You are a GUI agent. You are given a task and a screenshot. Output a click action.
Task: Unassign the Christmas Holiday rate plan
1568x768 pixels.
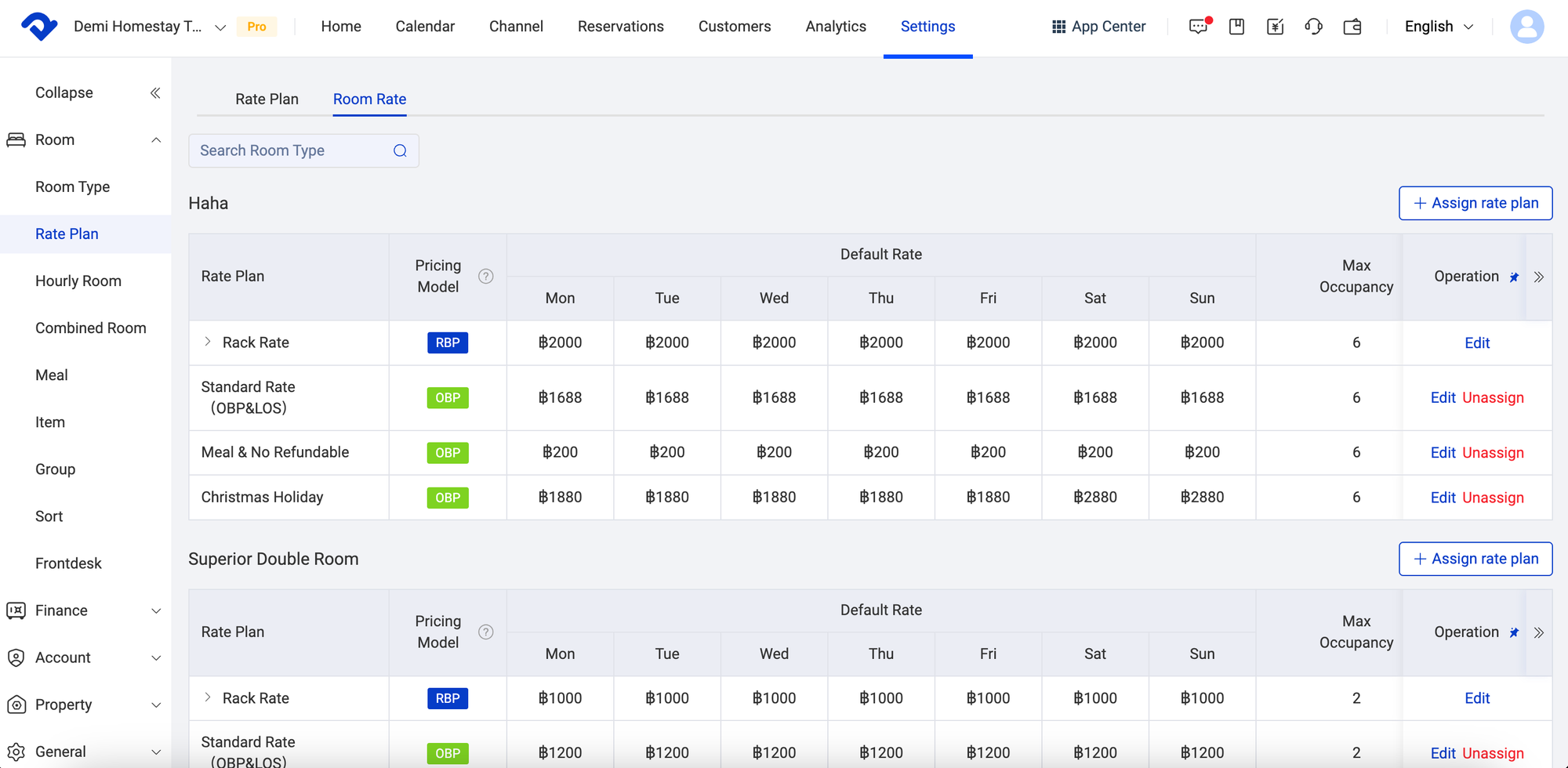coord(1492,497)
